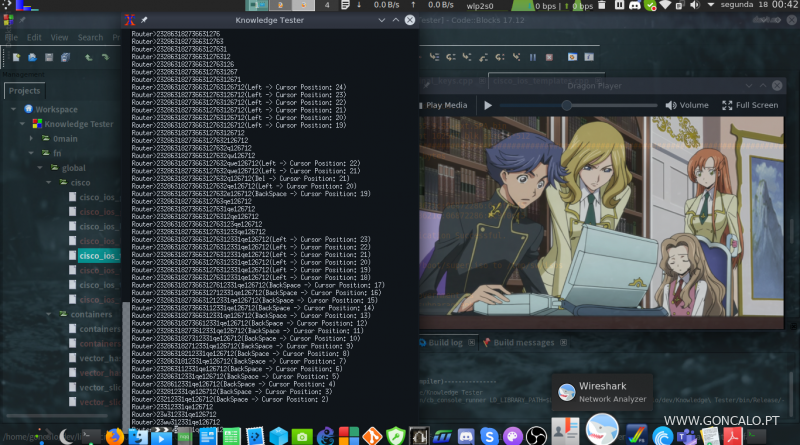Click the Save icon in Code::Blocks toolbar
The height and width of the screenshot is (445, 800).
click(49, 57)
